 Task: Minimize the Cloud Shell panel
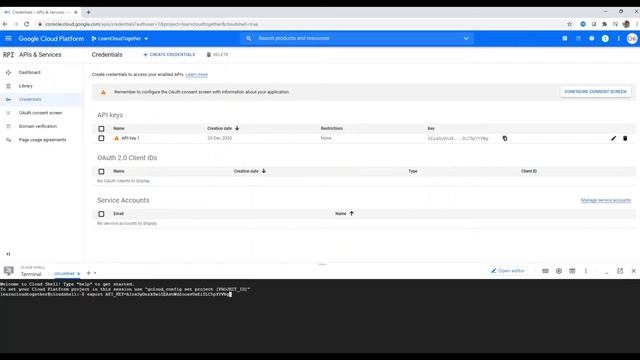(x=607, y=272)
